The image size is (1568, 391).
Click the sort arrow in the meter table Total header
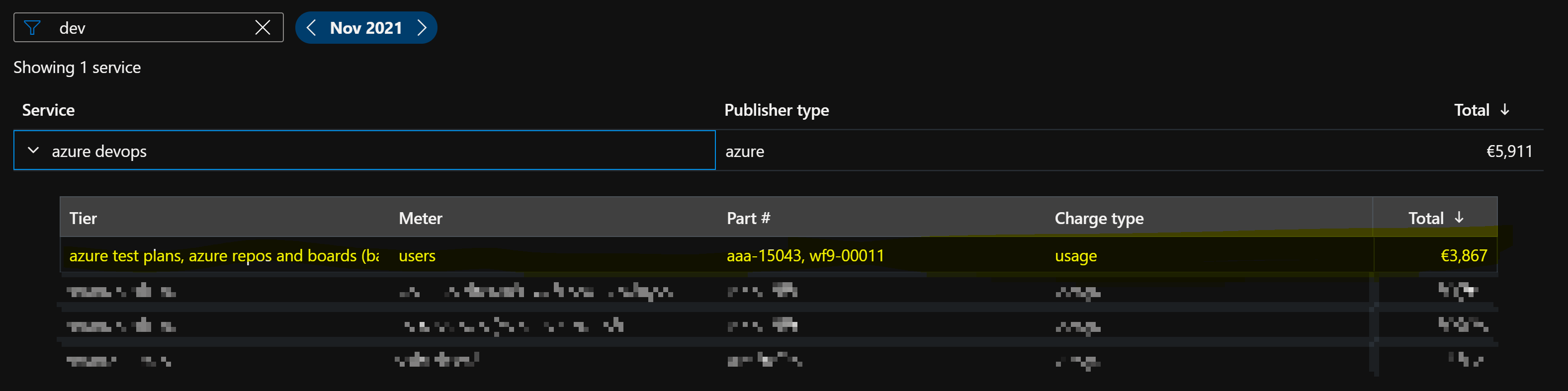[x=1459, y=218]
